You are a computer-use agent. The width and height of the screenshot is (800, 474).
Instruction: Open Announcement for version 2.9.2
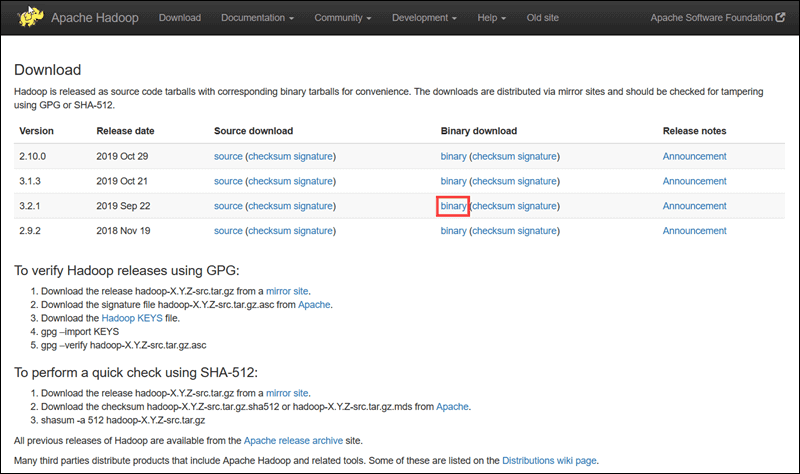click(x=694, y=231)
